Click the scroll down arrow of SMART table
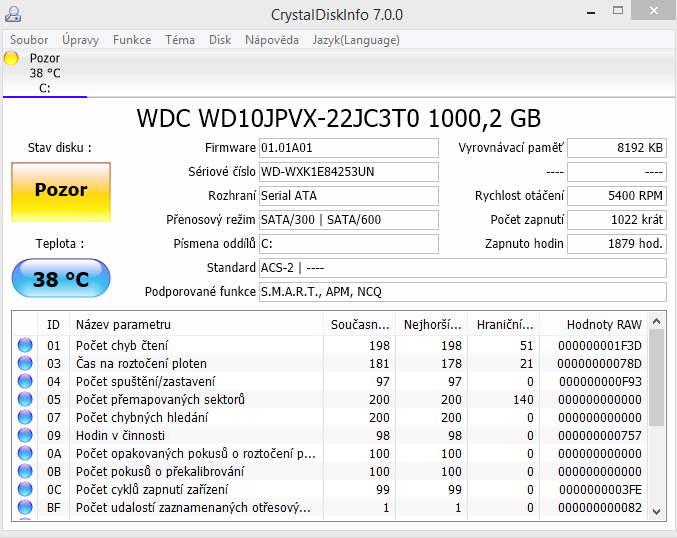Viewport: 677px width, 538px height. (x=657, y=512)
